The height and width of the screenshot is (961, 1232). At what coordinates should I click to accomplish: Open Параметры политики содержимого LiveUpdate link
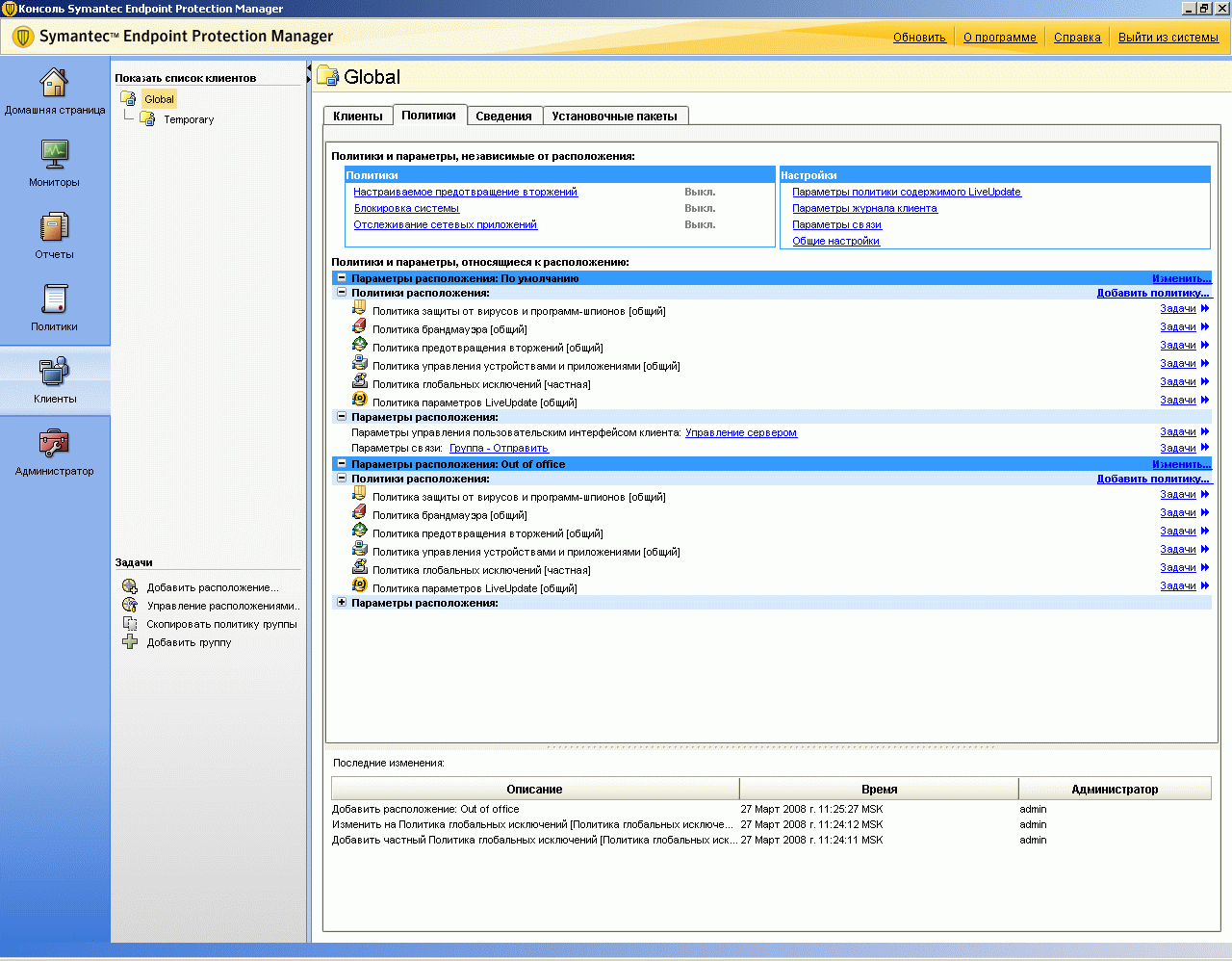[x=906, y=192]
